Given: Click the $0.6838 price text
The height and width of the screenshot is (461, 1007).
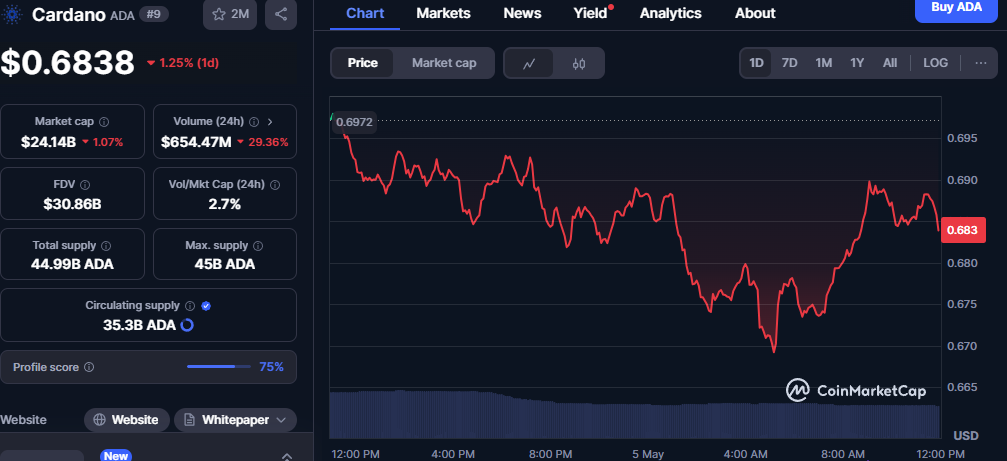Looking at the screenshot, I should [x=67, y=63].
